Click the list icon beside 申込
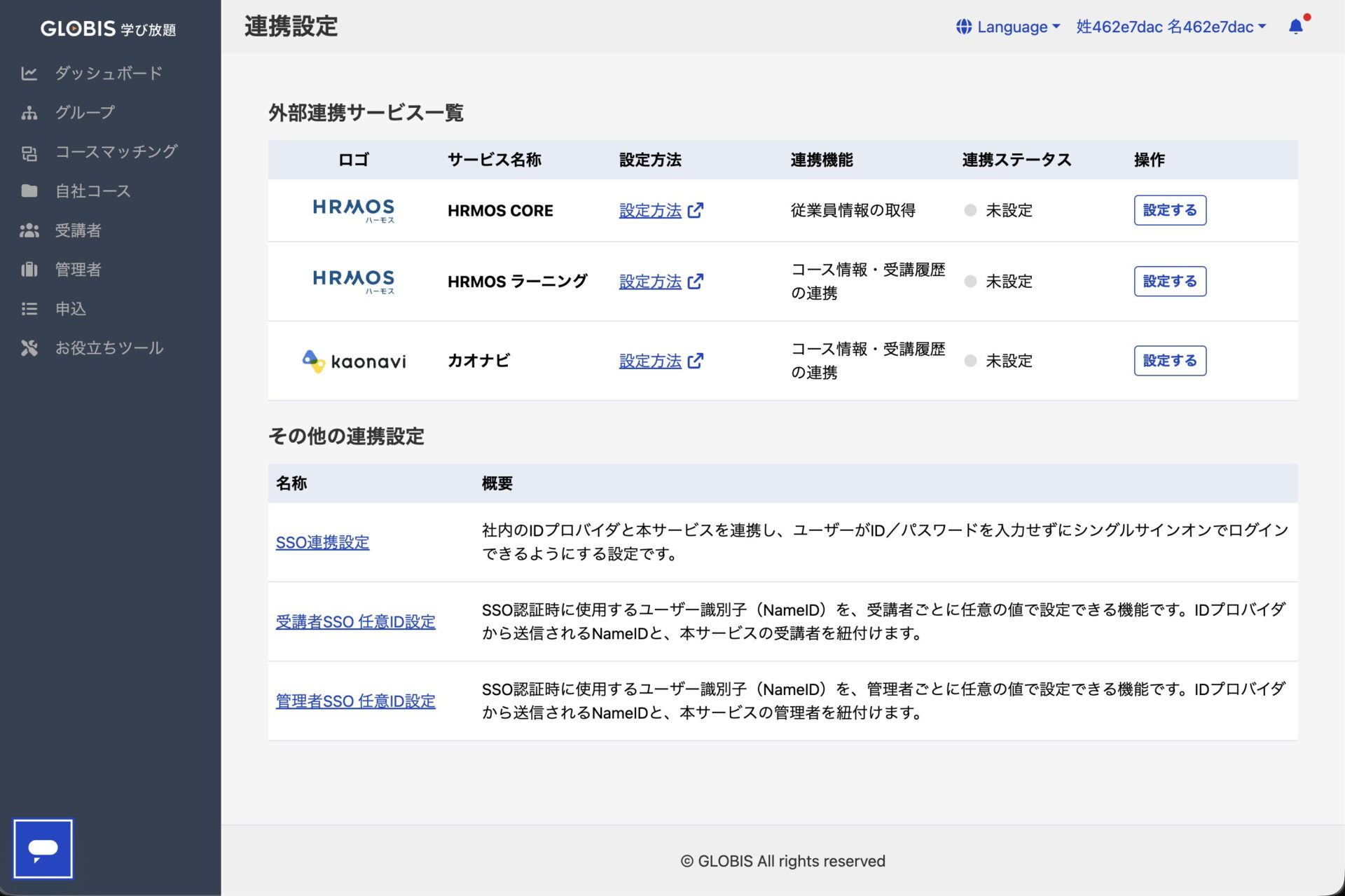The height and width of the screenshot is (896, 1345). click(29, 309)
